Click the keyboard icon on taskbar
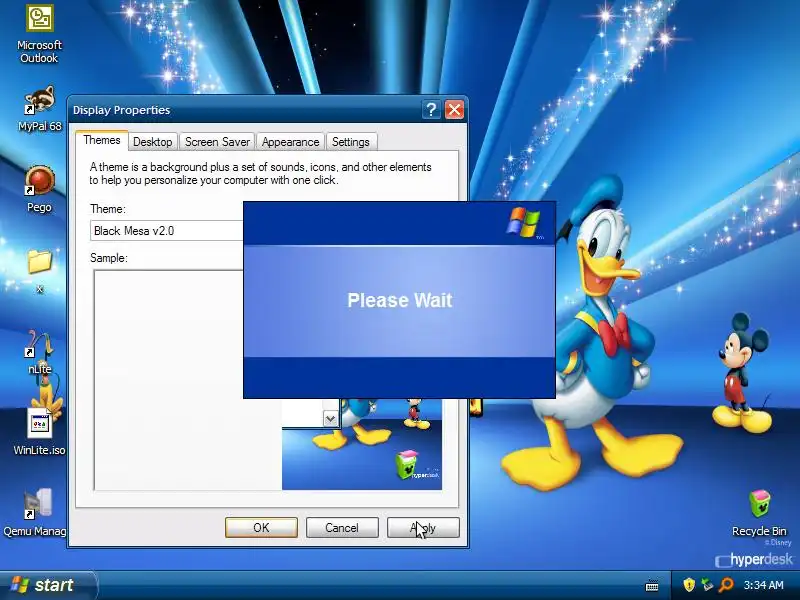Image resolution: width=800 pixels, height=600 pixels. tap(652, 586)
